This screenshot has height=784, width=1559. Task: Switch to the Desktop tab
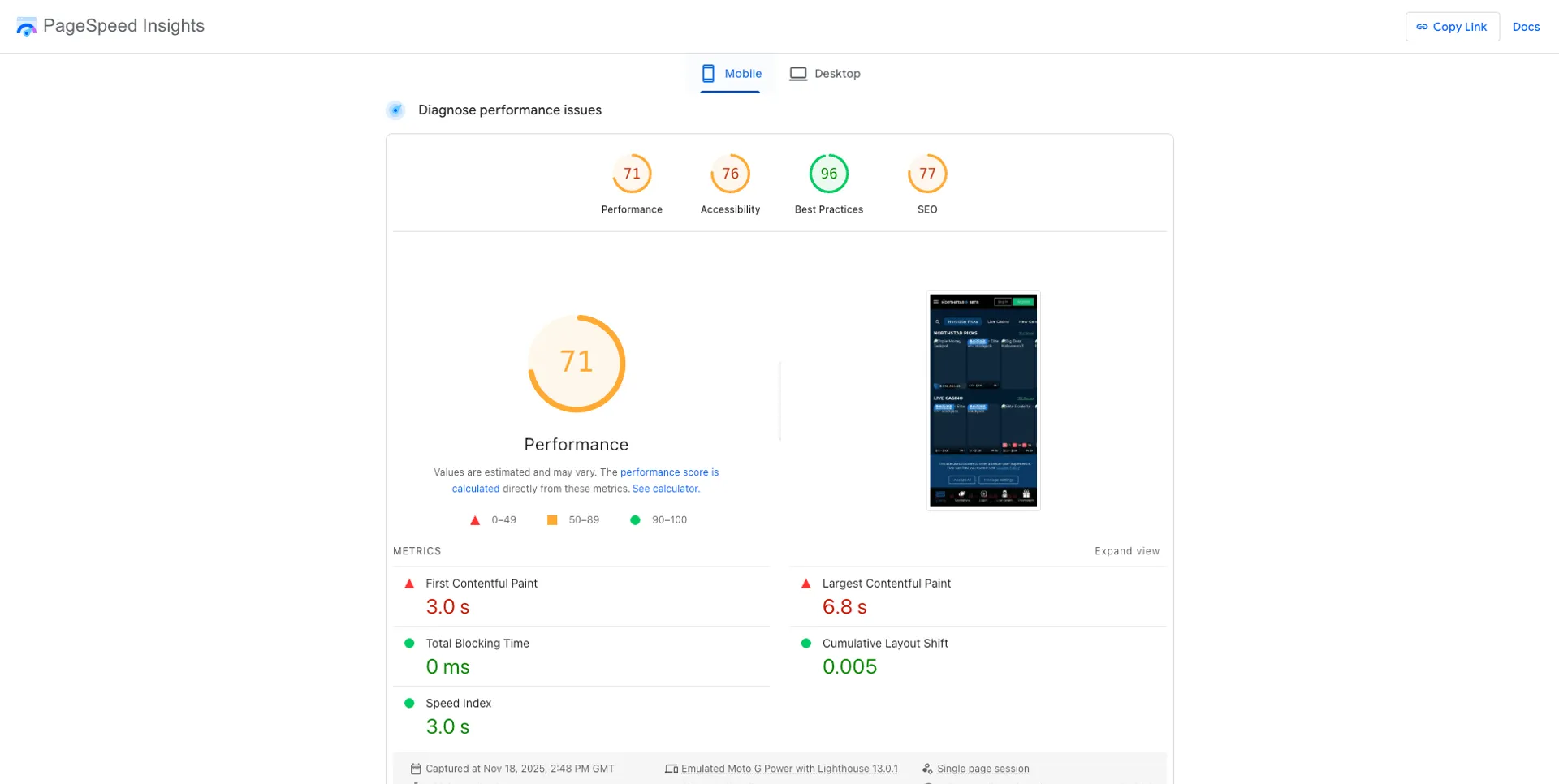tap(825, 73)
